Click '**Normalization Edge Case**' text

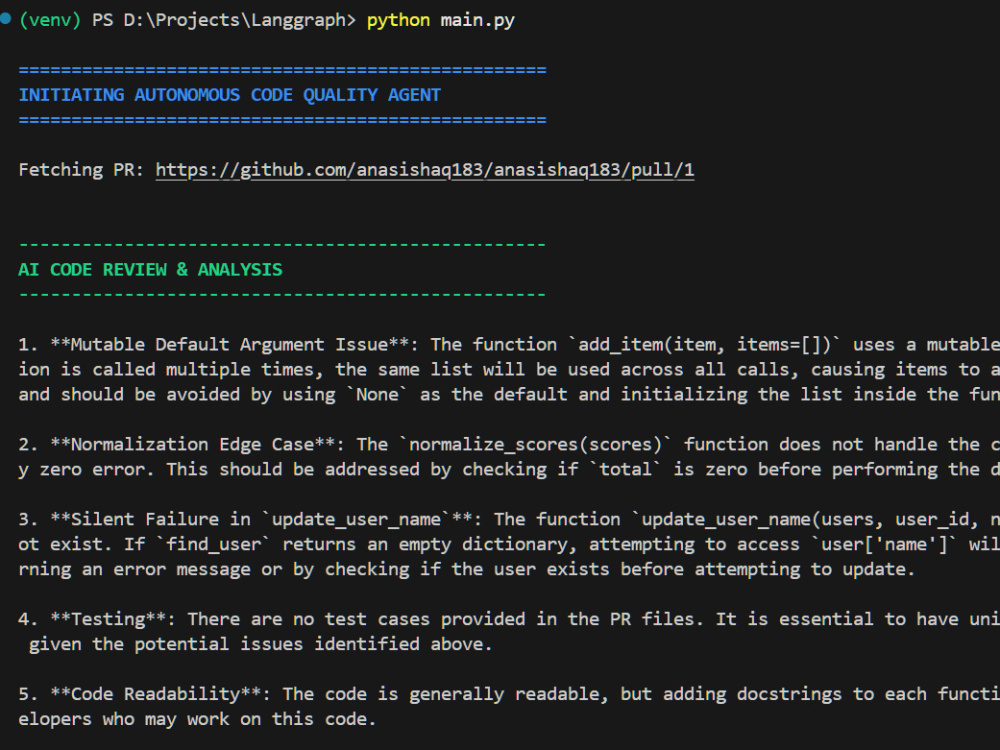click(x=193, y=445)
